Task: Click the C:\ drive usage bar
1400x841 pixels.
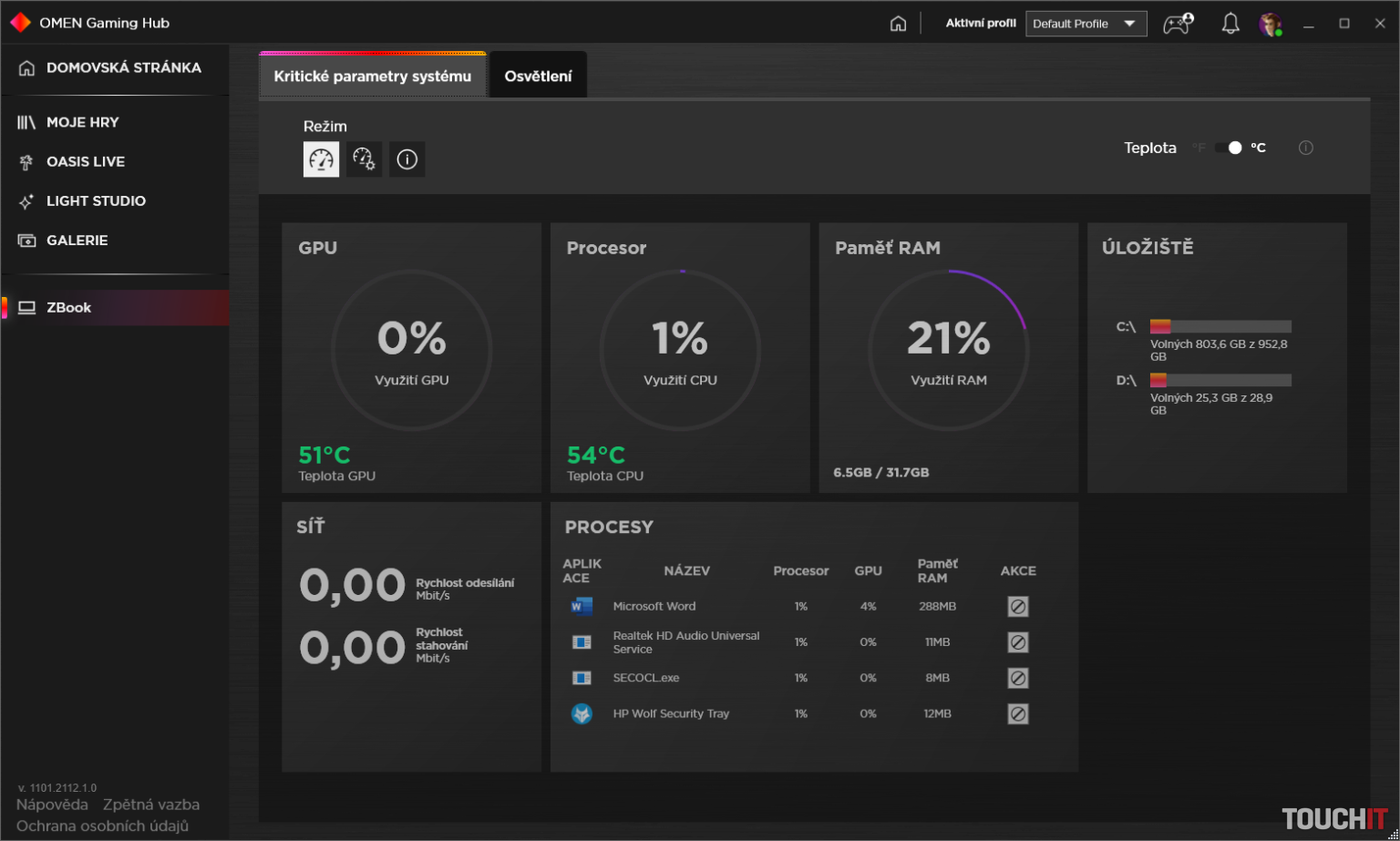Action: [1220, 325]
